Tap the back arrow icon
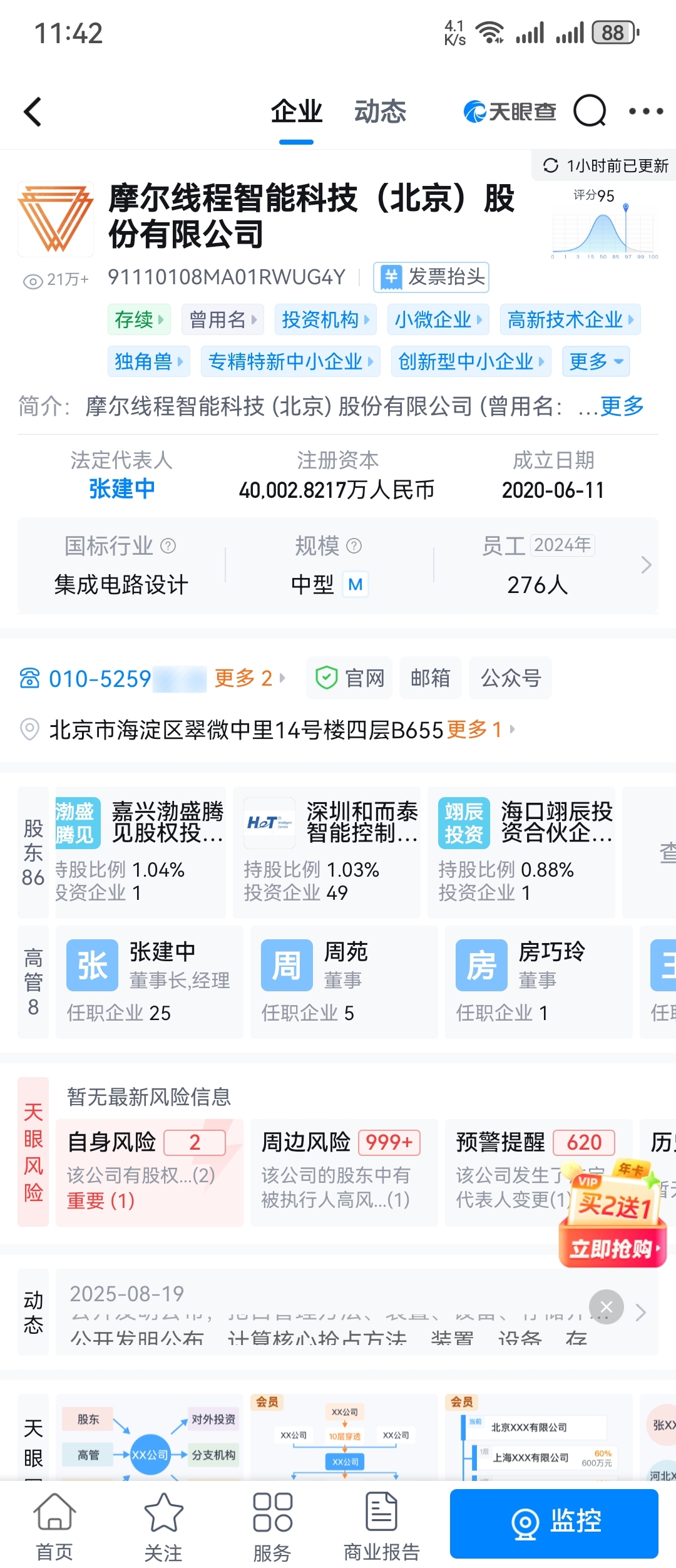Screen dimensions: 676x1568 tap(33, 112)
